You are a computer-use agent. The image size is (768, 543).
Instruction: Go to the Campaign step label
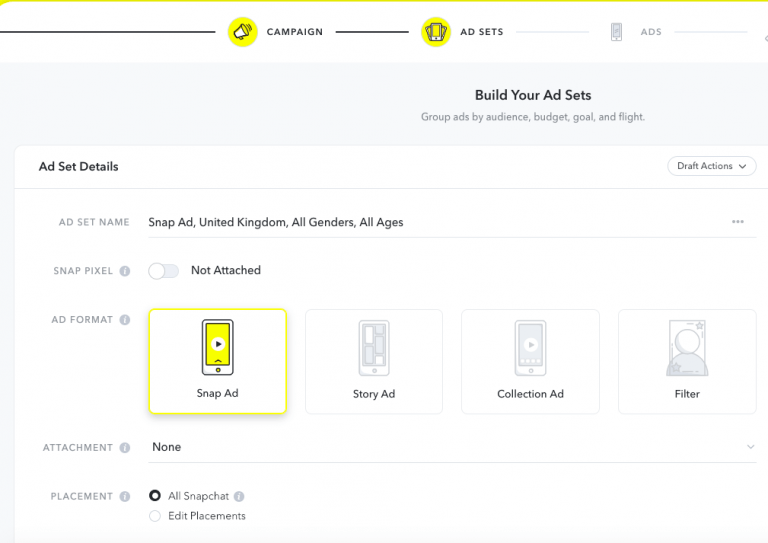[294, 32]
